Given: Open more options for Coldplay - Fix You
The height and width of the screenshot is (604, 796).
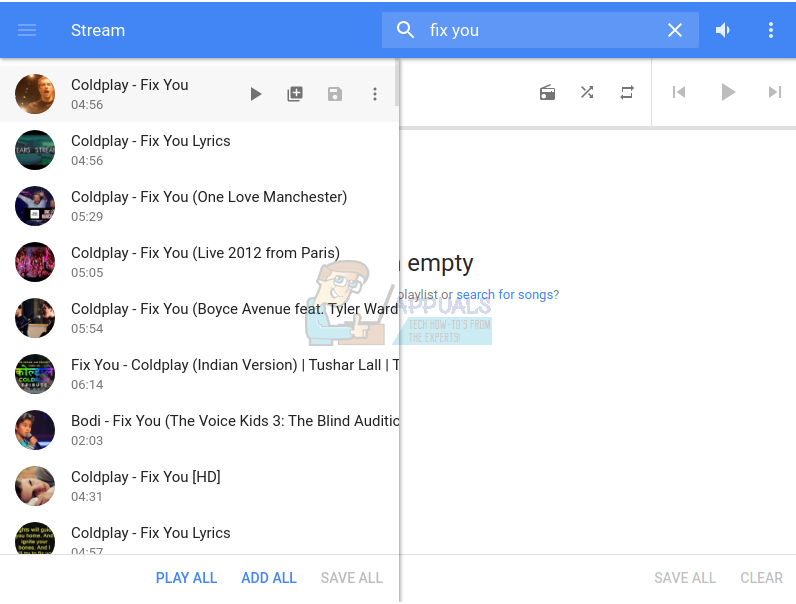Looking at the screenshot, I should click(375, 94).
